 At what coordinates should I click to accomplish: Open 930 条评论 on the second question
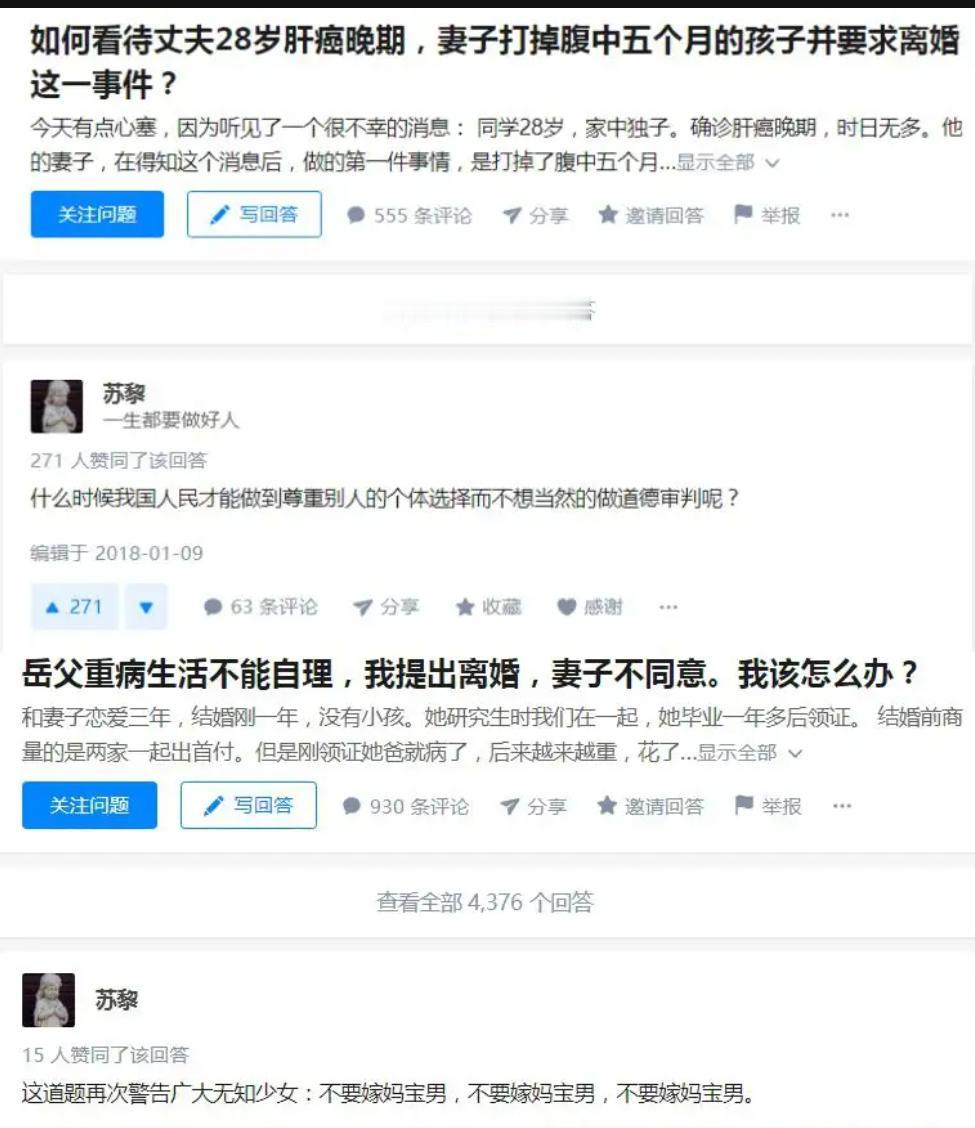pyautogui.click(x=406, y=806)
